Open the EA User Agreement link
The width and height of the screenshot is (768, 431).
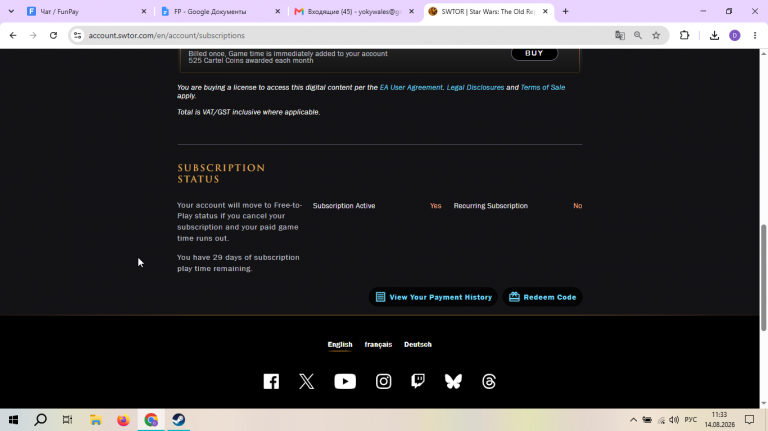411,87
